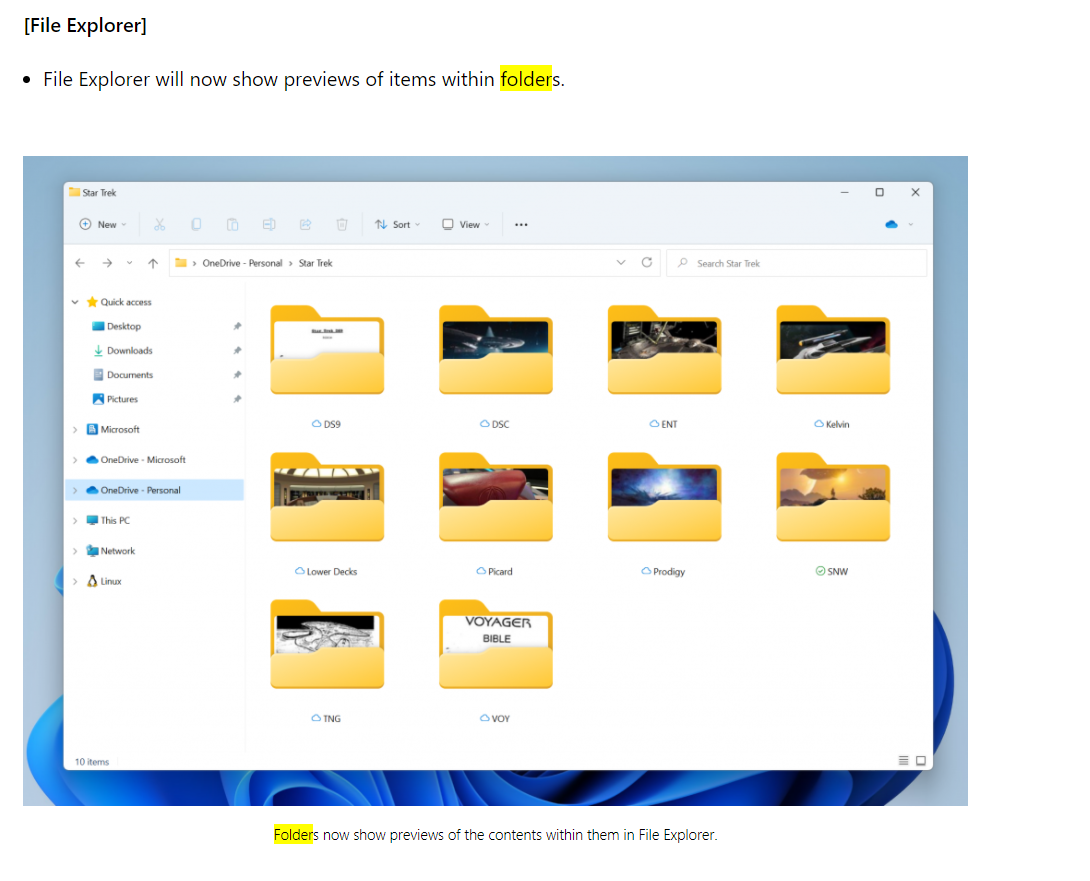Refresh the Star Trek folder view
Viewport: 1090px width, 881px height.
[x=646, y=263]
